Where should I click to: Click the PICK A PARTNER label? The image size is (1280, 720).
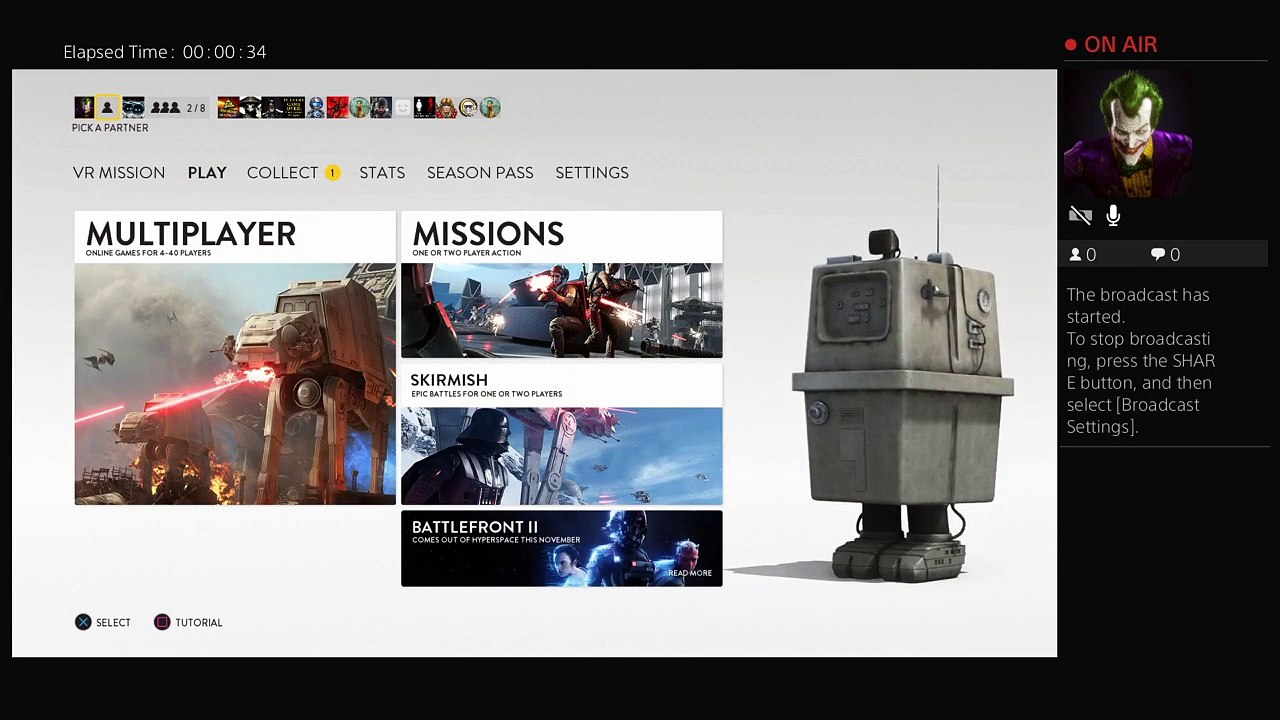pos(110,128)
